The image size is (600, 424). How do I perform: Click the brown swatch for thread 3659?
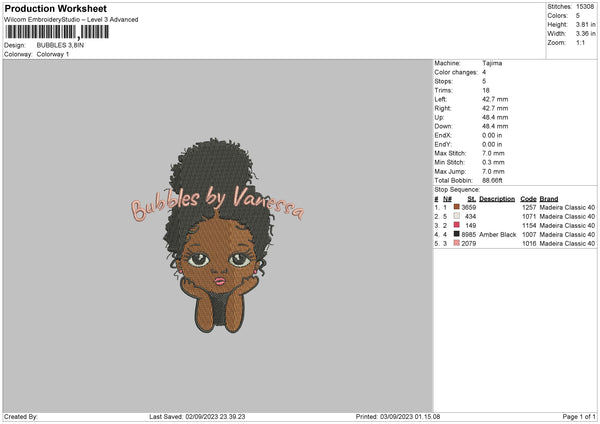(457, 207)
